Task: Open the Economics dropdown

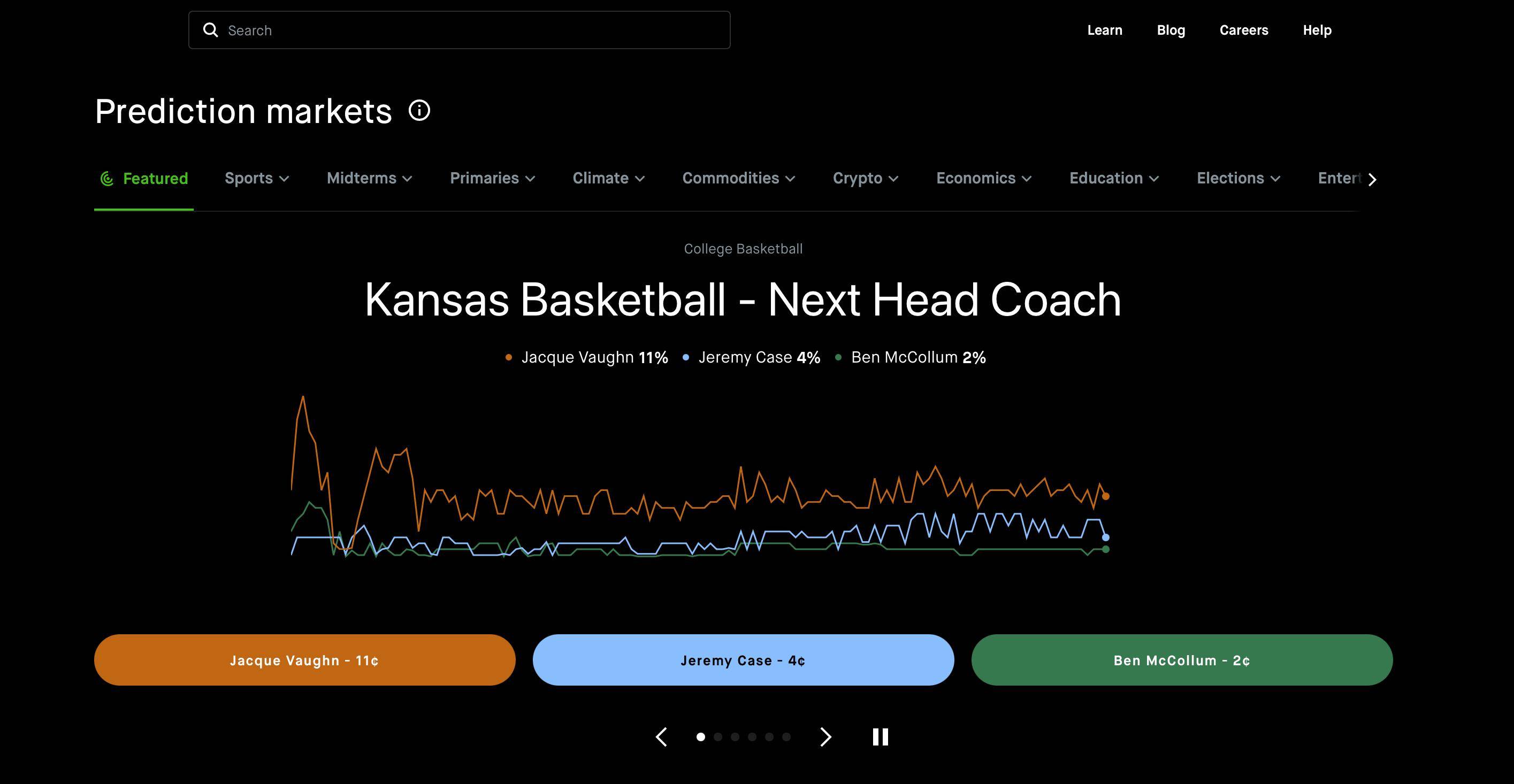Action: click(x=984, y=178)
